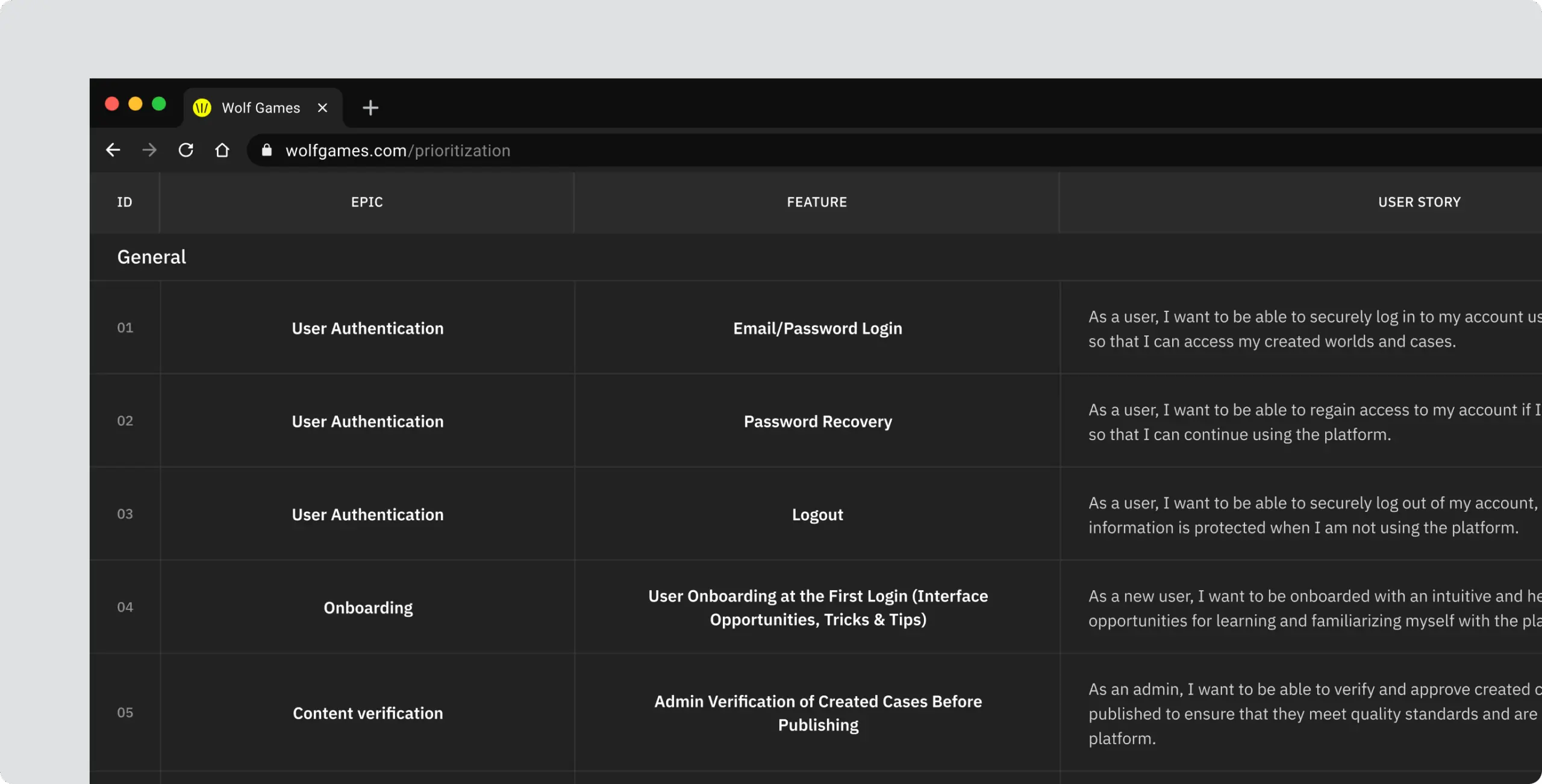Click the Wolf Games tab favicon
The height and width of the screenshot is (784, 1542).
(202, 108)
